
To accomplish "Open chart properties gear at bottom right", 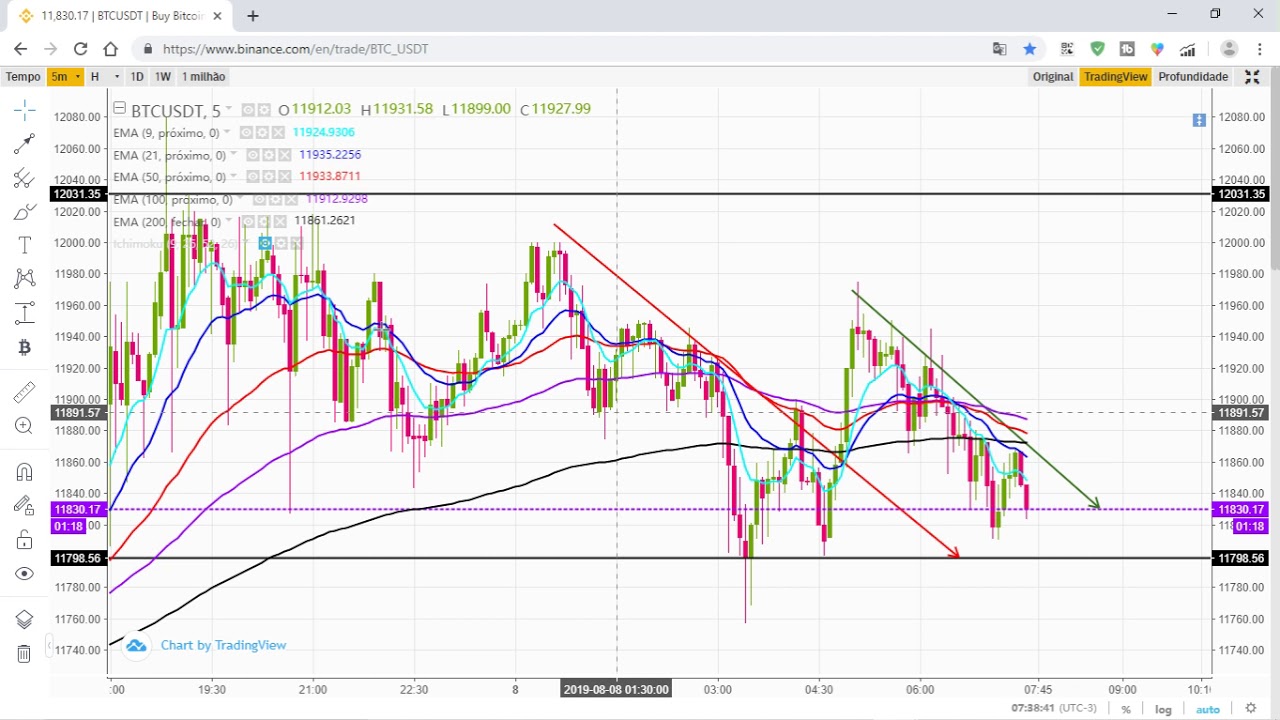I will [x=1250, y=708].
